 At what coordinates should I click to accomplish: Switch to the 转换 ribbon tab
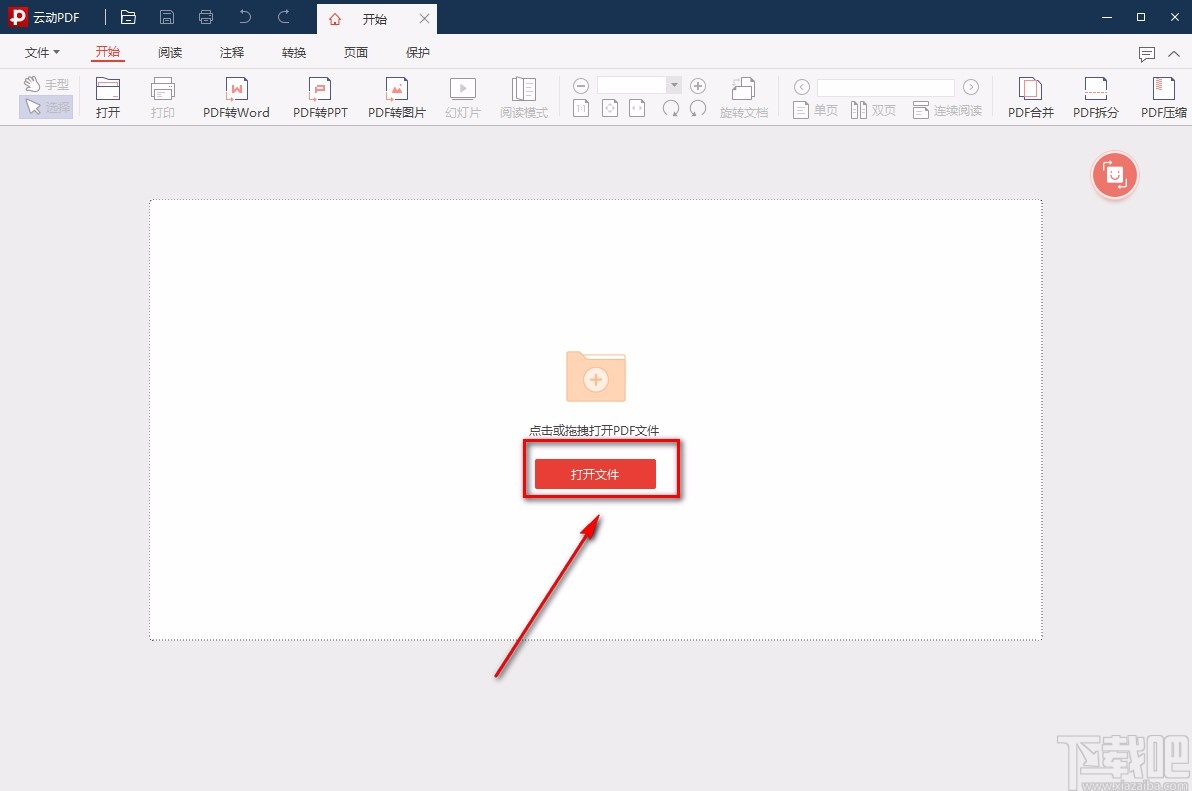(294, 53)
